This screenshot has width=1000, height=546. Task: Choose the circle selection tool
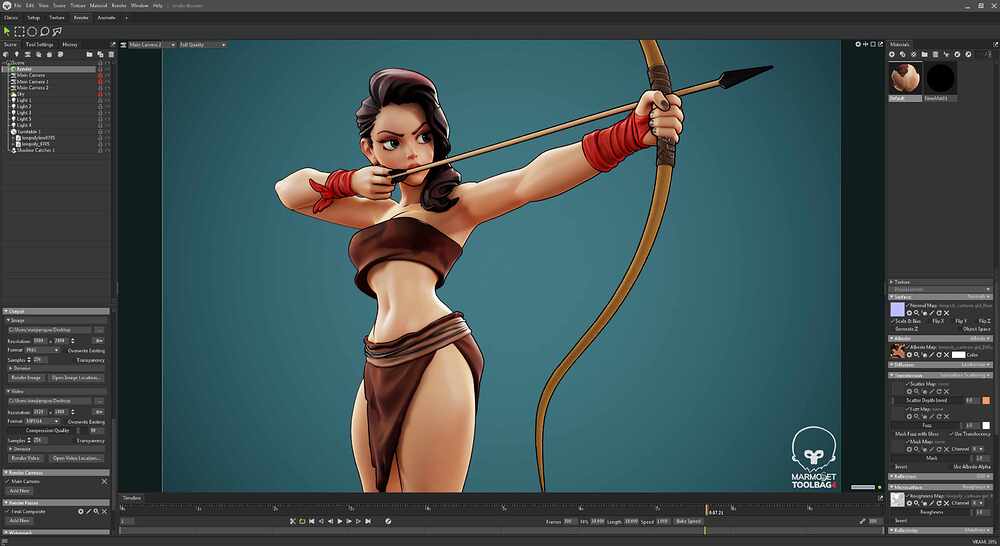pos(32,31)
